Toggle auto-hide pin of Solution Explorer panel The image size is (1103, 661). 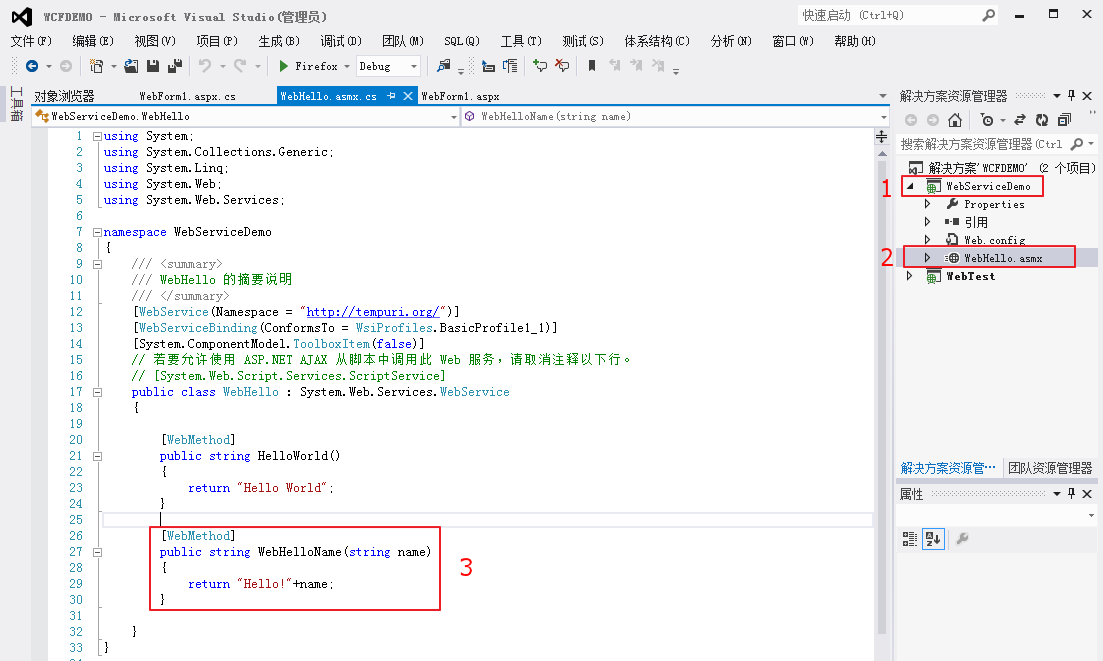(x=1071, y=96)
